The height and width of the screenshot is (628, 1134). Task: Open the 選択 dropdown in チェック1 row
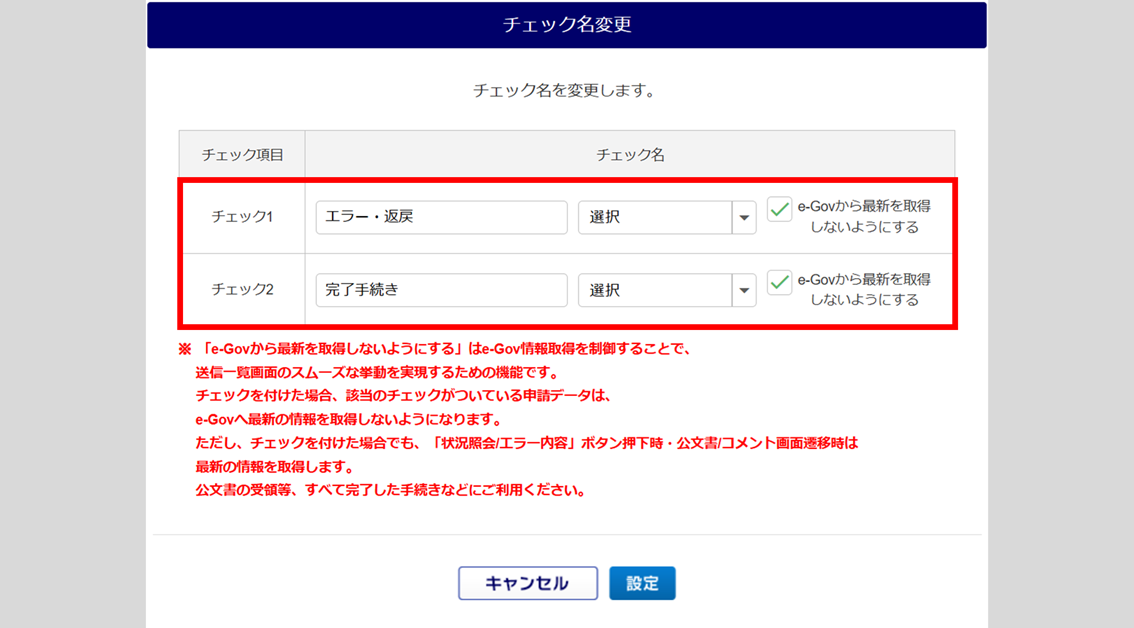[667, 217]
